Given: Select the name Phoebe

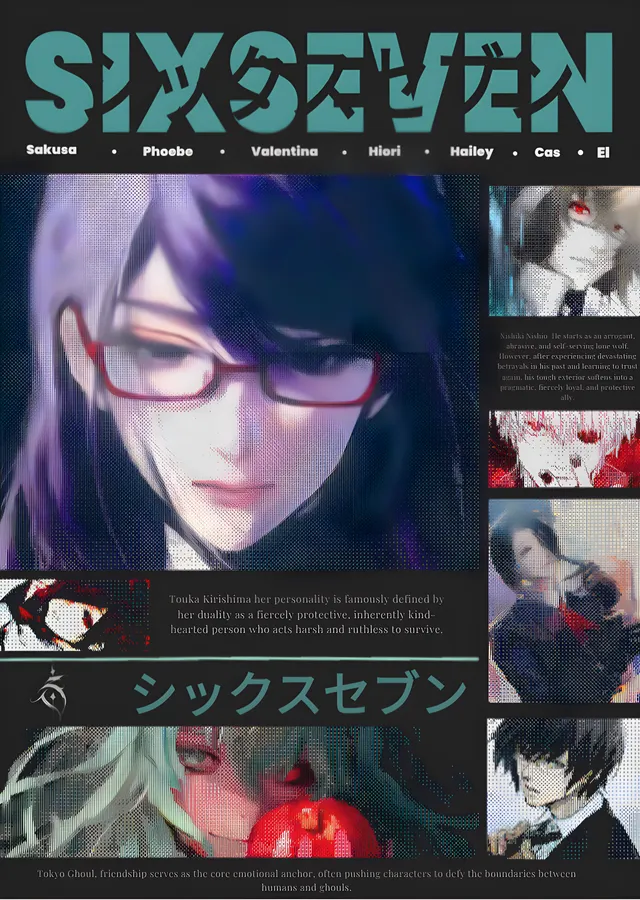Looking at the screenshot, I should pos(168,152).
